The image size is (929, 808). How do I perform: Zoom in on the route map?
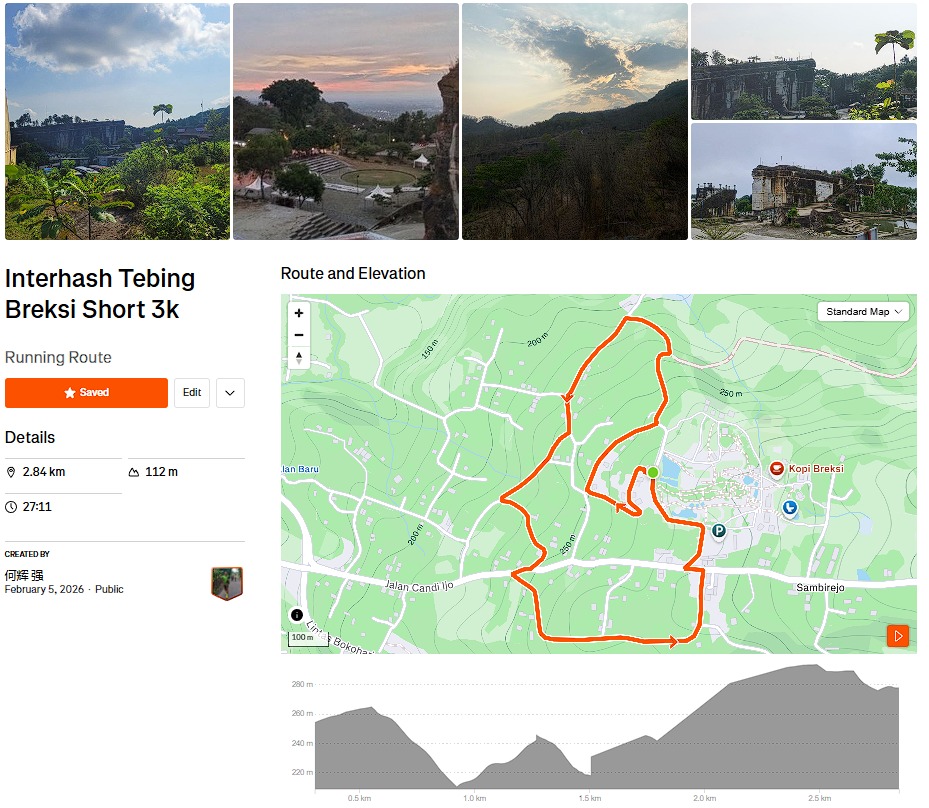pos(298,313)
